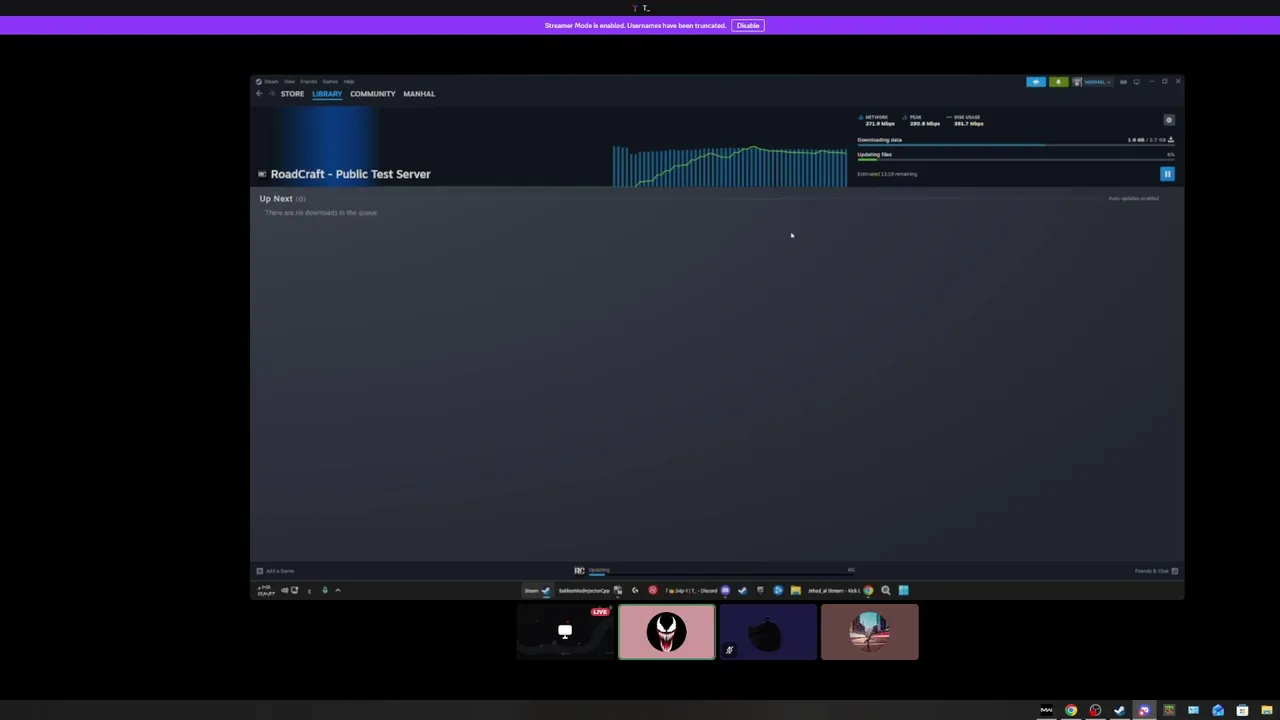Switch to the LIBRARY tab
The width and height of the screenshot is (1280, 720).
tap(327, 93)
